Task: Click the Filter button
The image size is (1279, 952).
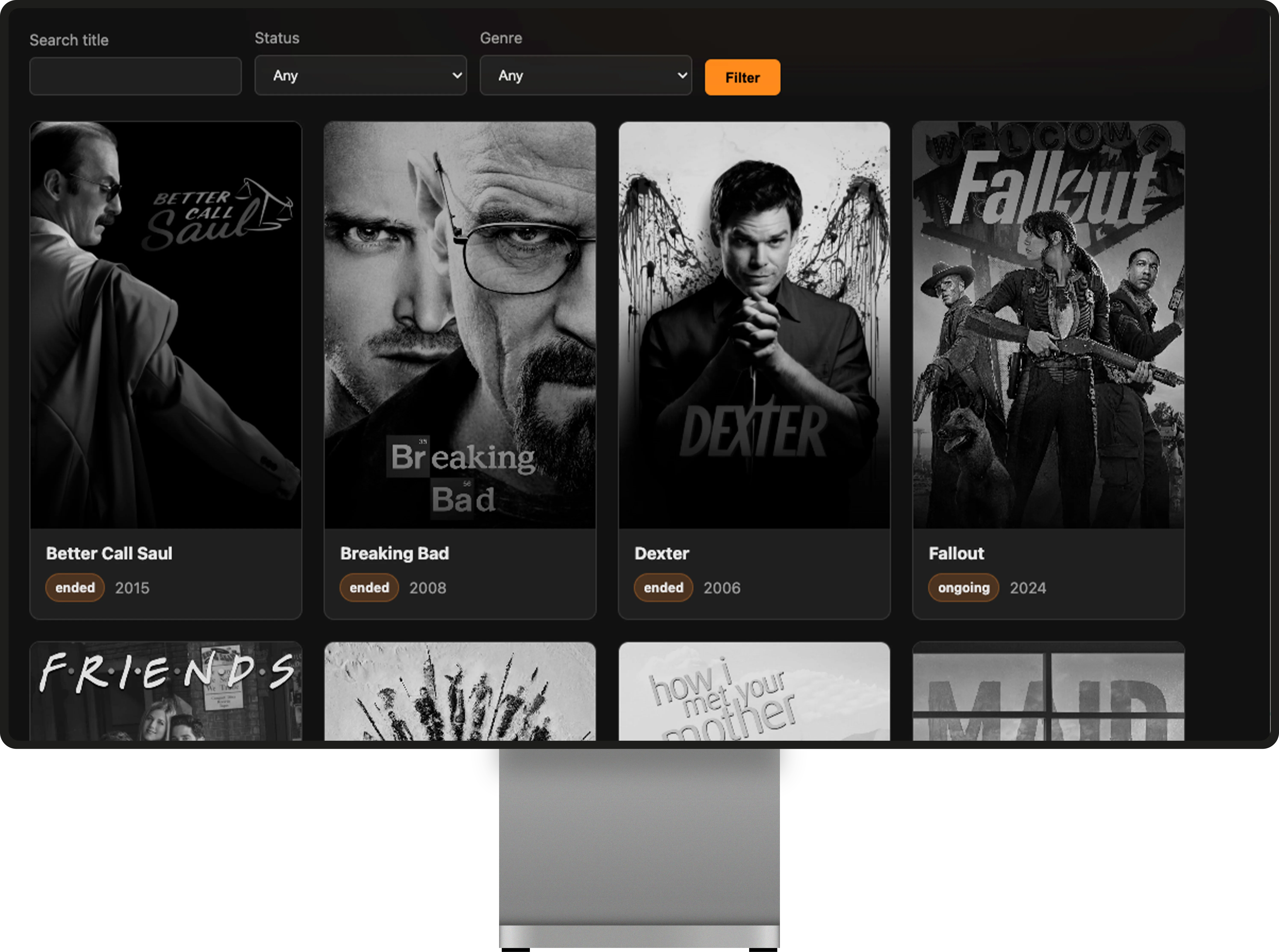Action: point(742,77)
